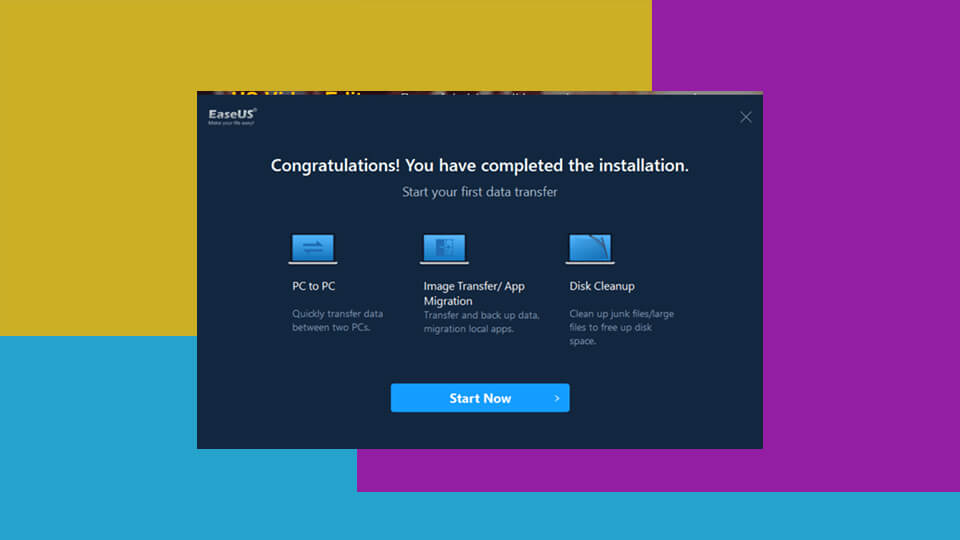Click the Disk Cleanup laptop icon
The width and height of the screenshot is (960, 540).
pos(590,248)
